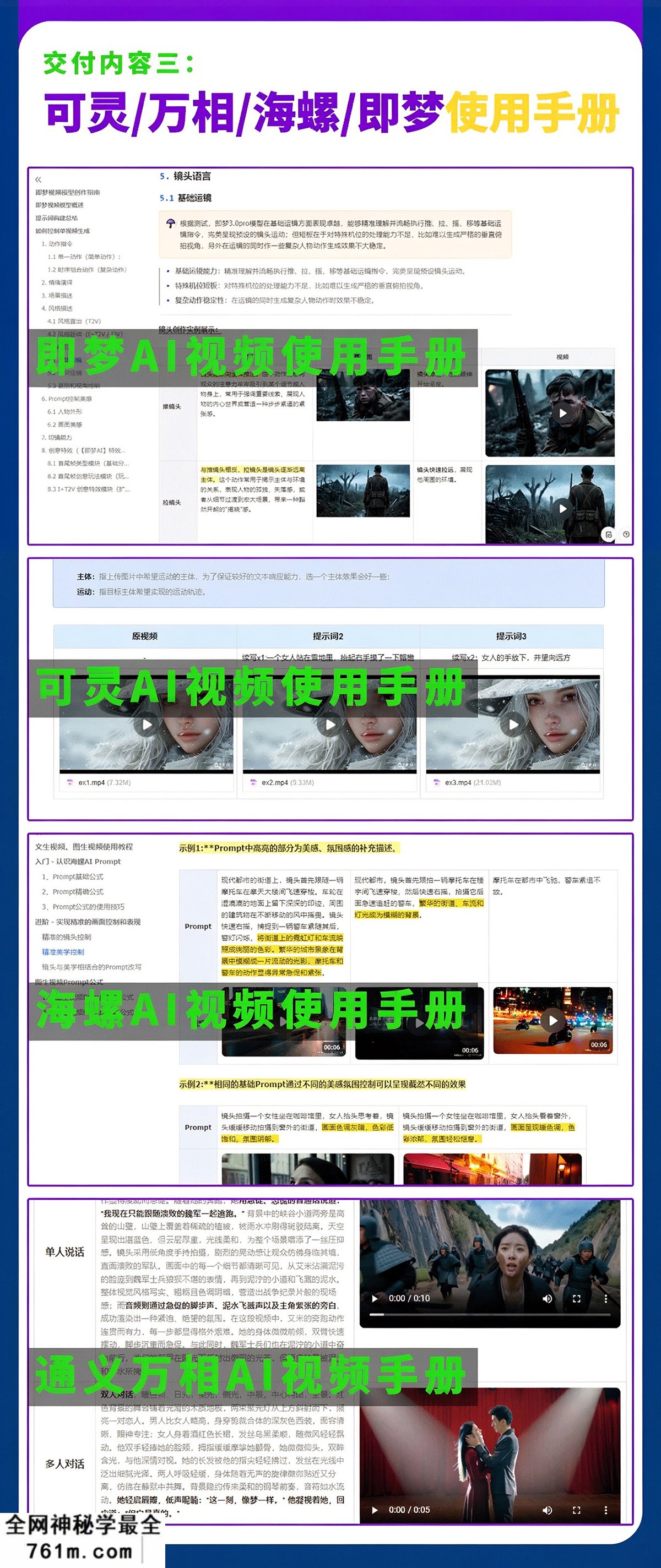Go to '6. Prompt控制美感' section
This screenshot has height=1568, width=661.
67,399
